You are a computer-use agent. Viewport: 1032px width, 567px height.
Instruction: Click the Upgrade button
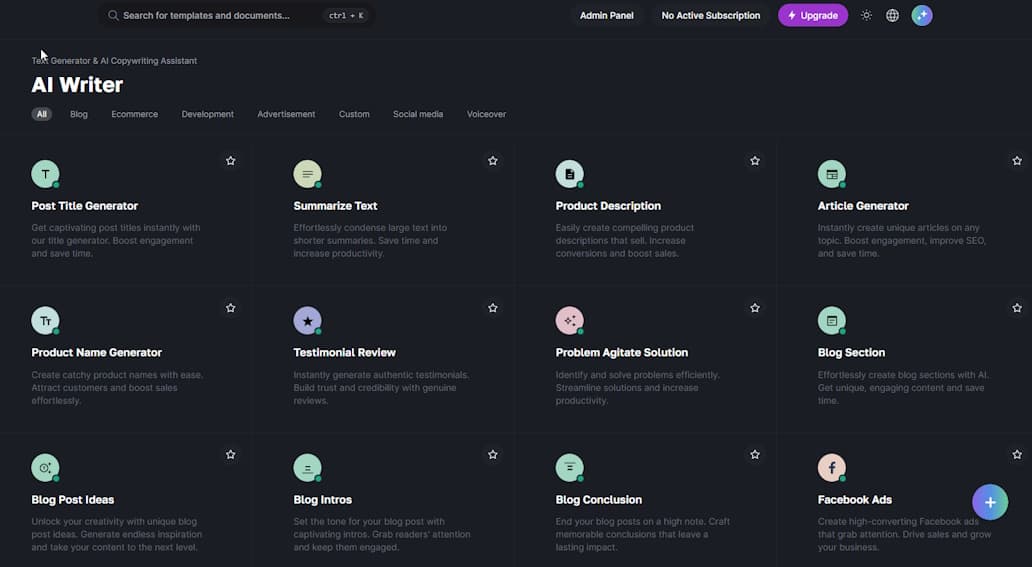[812, 16]
